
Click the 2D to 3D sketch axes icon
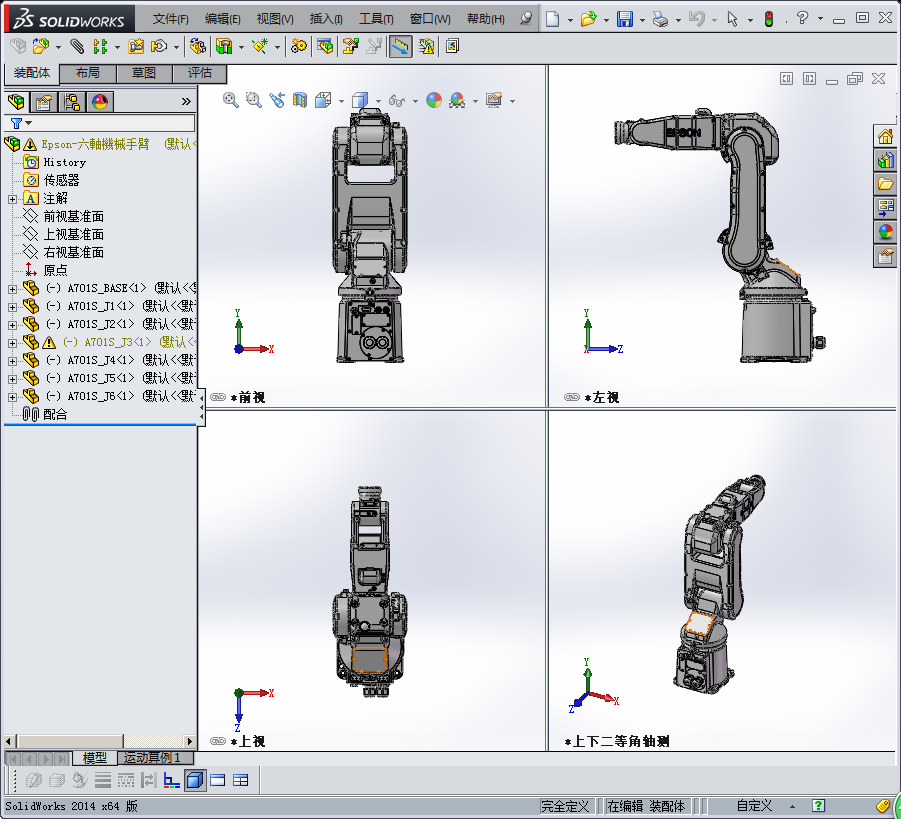click(171, 780)
